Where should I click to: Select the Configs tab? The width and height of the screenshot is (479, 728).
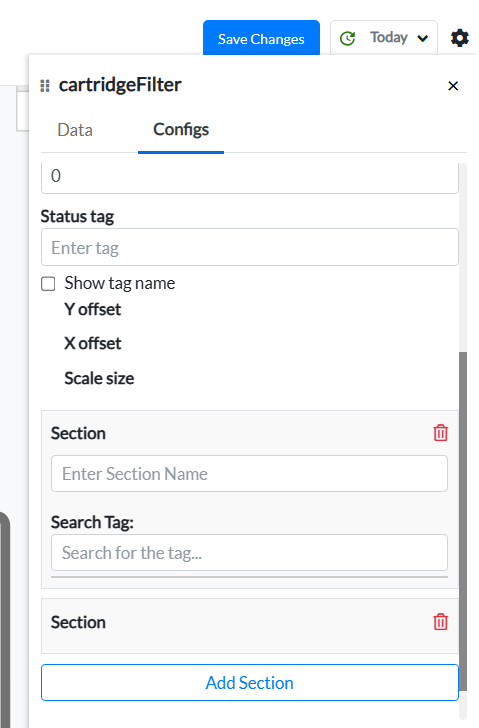(x=181, y=130)
